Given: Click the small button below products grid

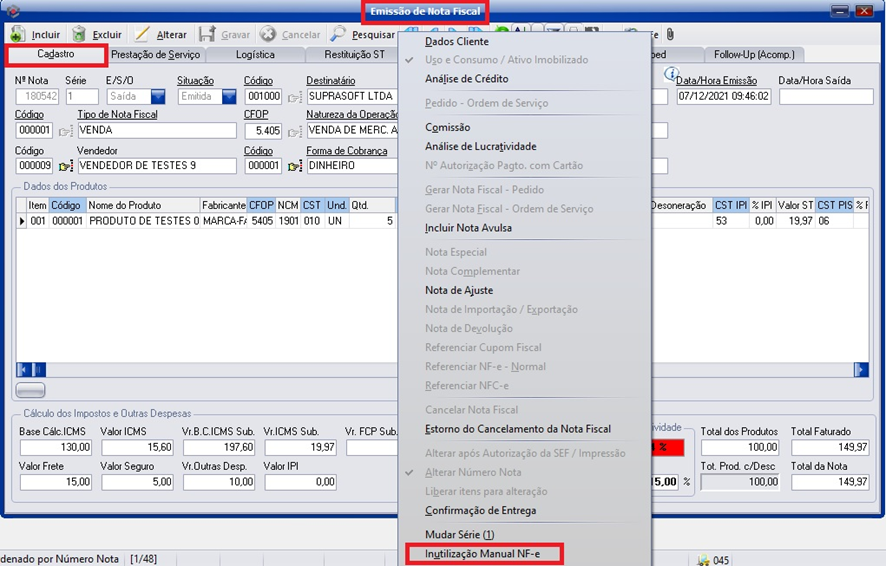Looking at the screenshot, I should click(31, 390).
